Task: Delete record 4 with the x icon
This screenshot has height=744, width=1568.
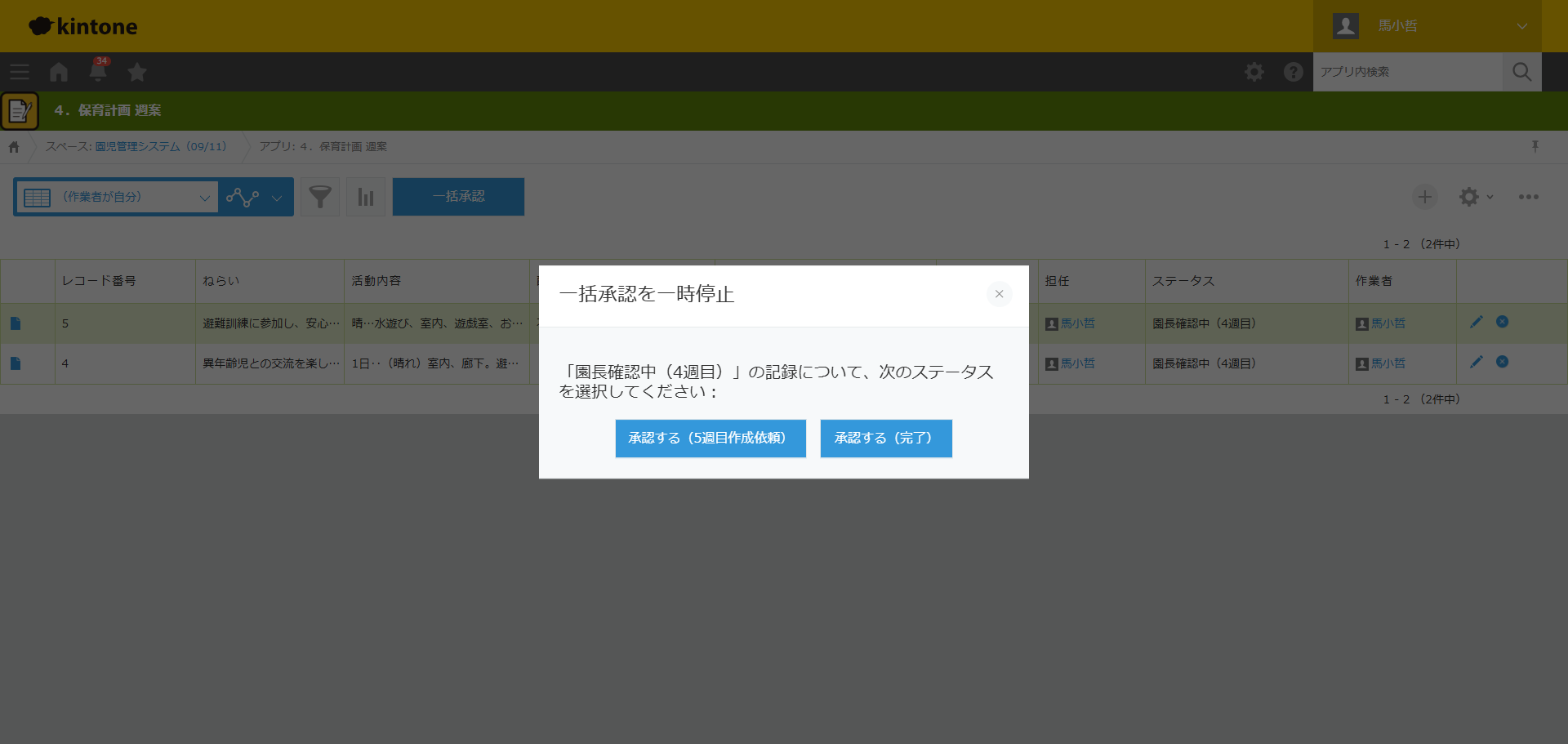Action: (x=1502, y=362)
